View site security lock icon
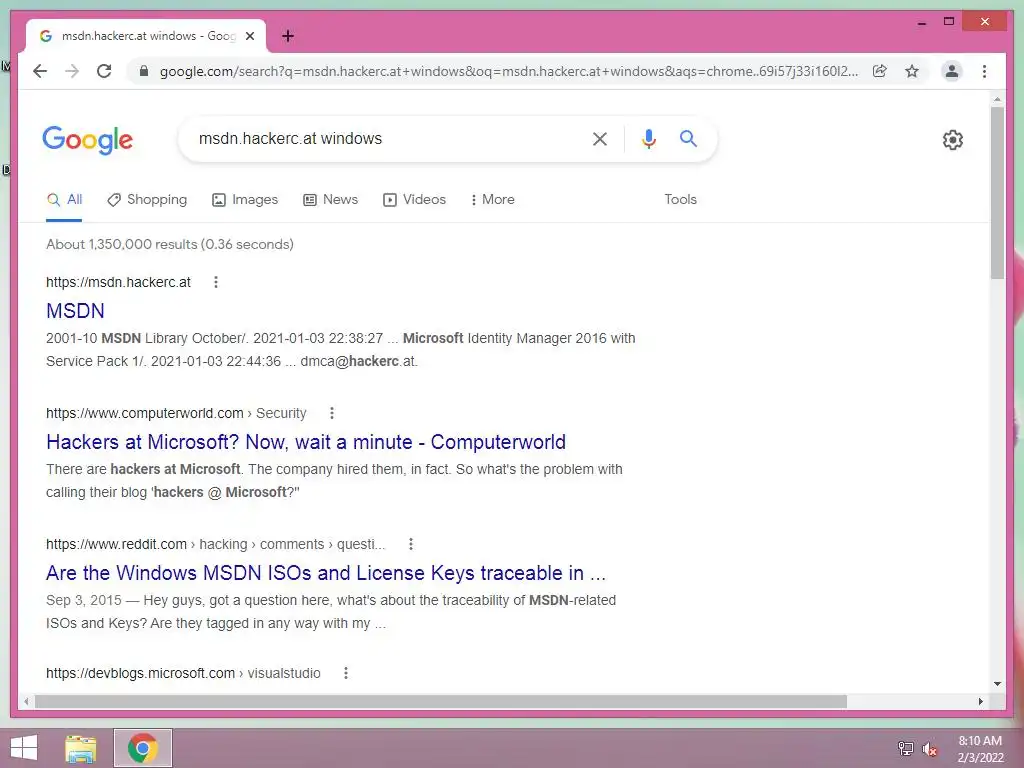The width and height of the screenshot is (1024, 768). point(144,71)
